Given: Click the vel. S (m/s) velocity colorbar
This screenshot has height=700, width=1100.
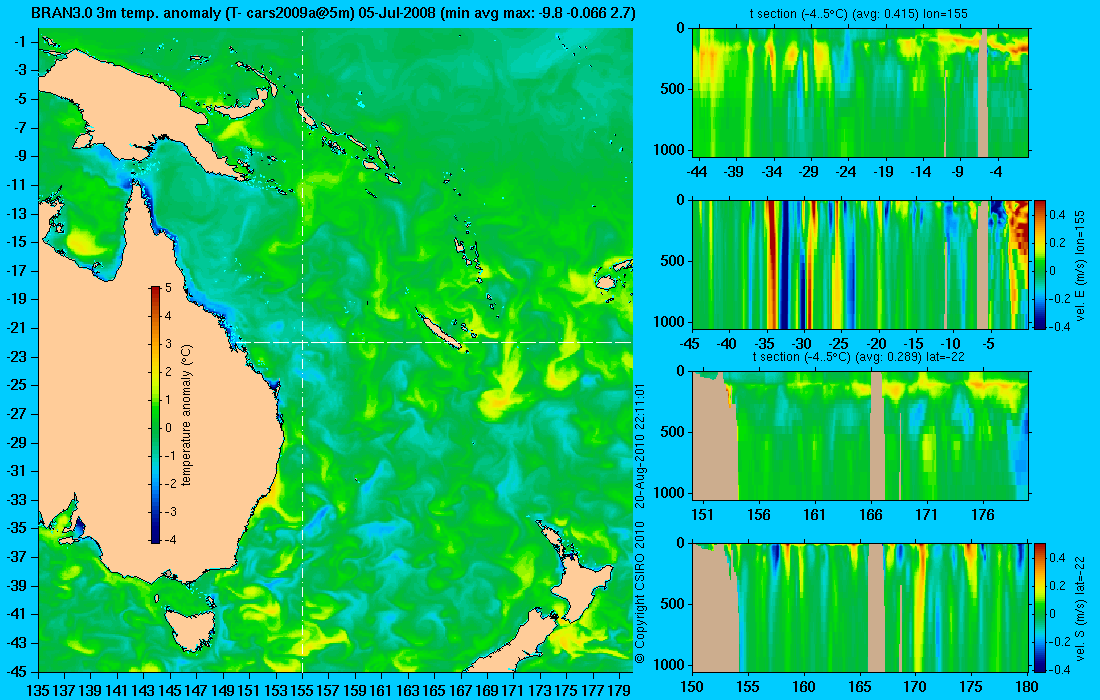Looking at the screenshot, I should click(1039, 607).
